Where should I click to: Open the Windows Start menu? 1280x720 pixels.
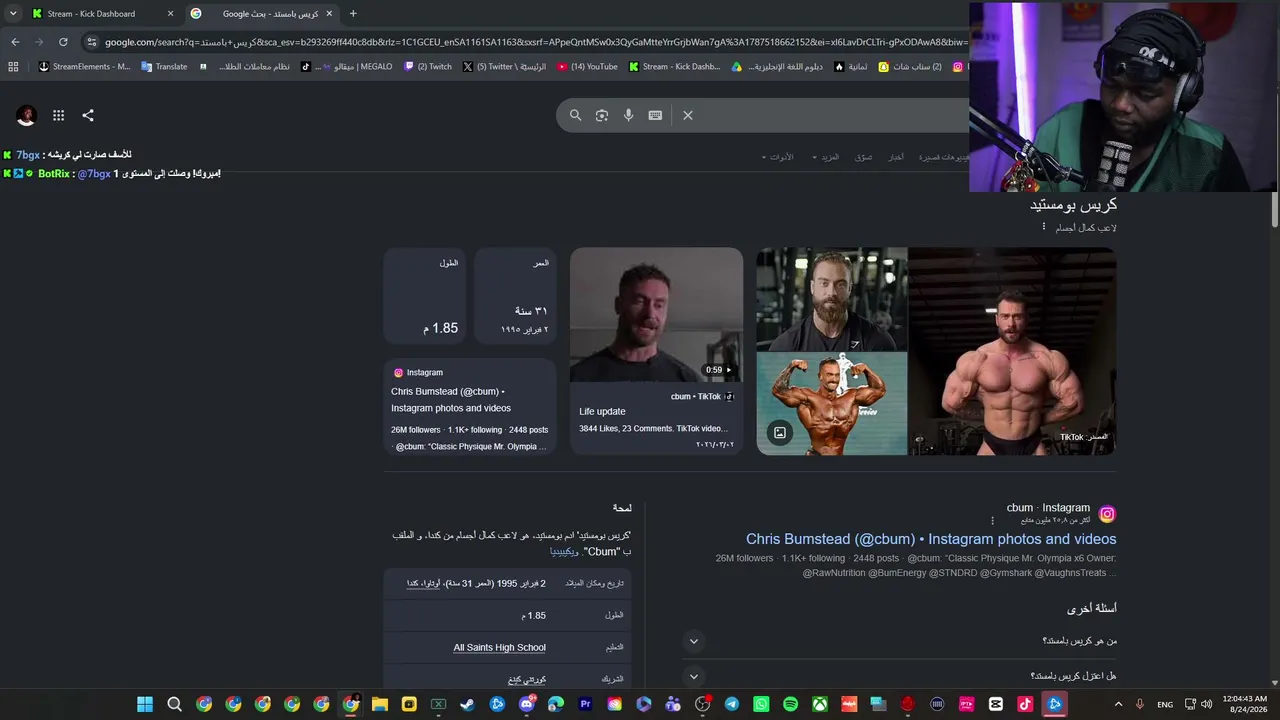point(145,704)
